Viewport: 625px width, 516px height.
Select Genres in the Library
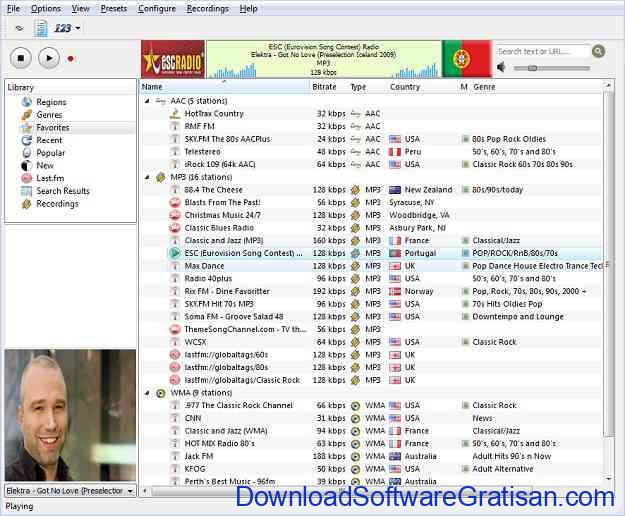point(49,115)
